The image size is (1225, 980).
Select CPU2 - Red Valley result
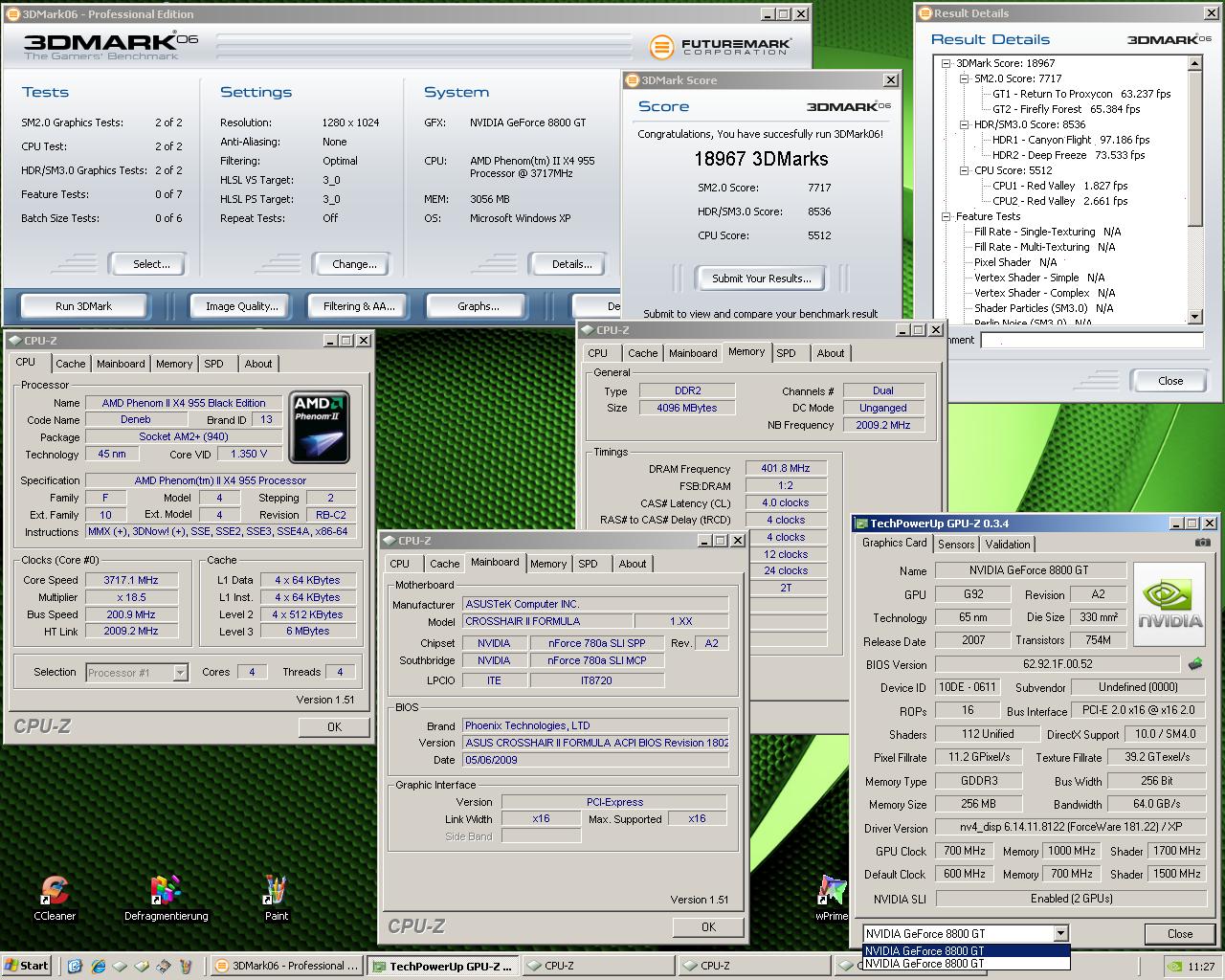(1059, 201)
